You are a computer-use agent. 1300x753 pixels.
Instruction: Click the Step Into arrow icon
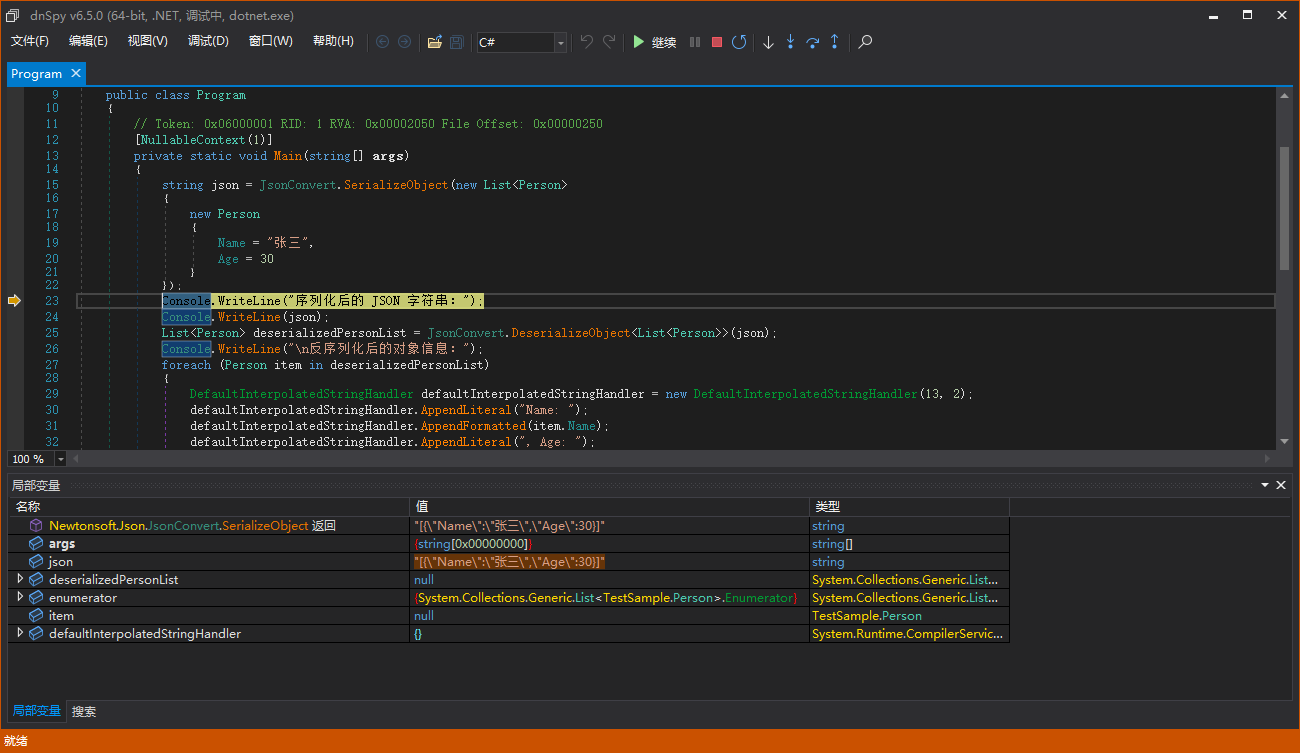790,42
